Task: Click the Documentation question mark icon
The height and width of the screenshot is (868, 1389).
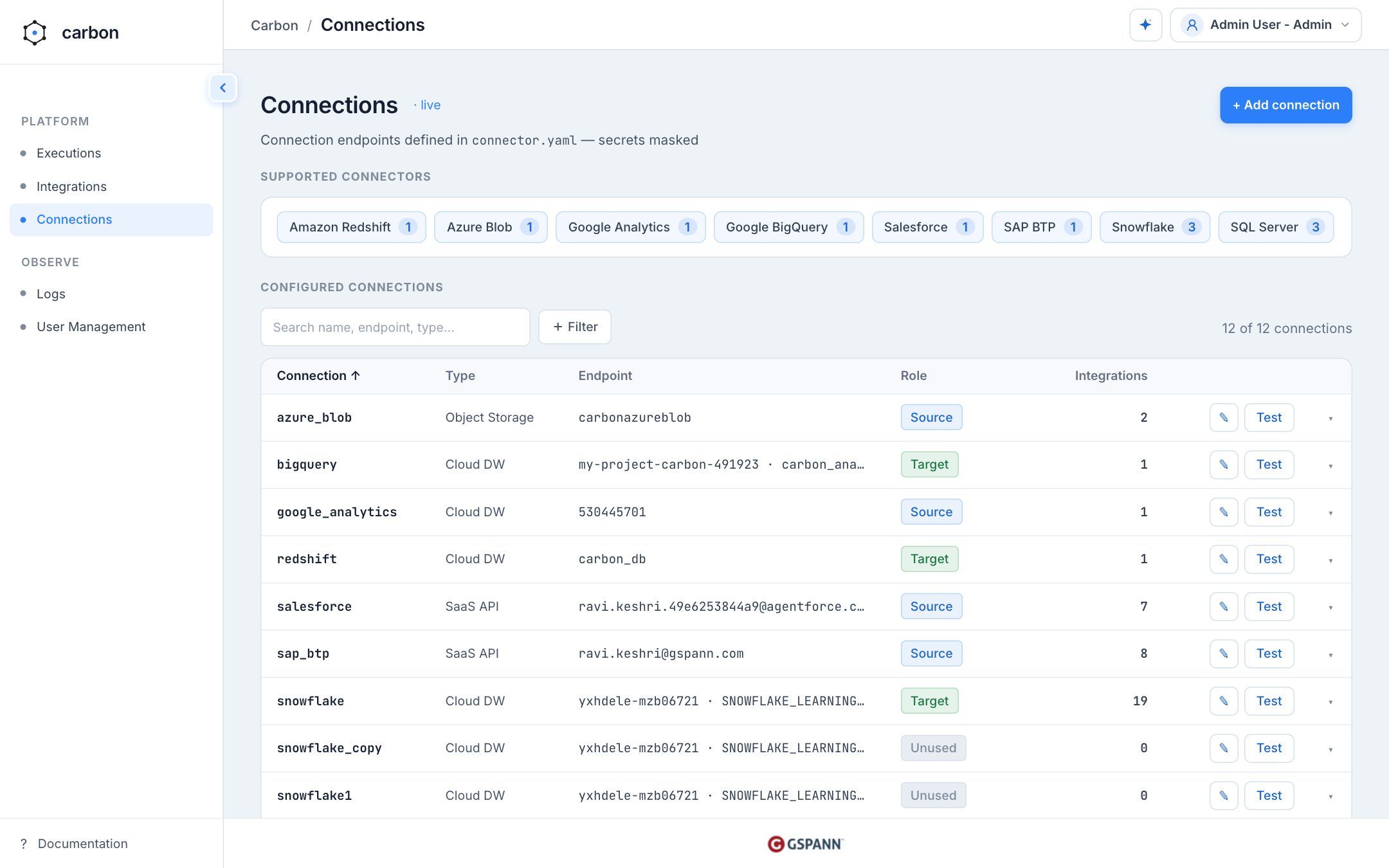Action: point(24,844)
